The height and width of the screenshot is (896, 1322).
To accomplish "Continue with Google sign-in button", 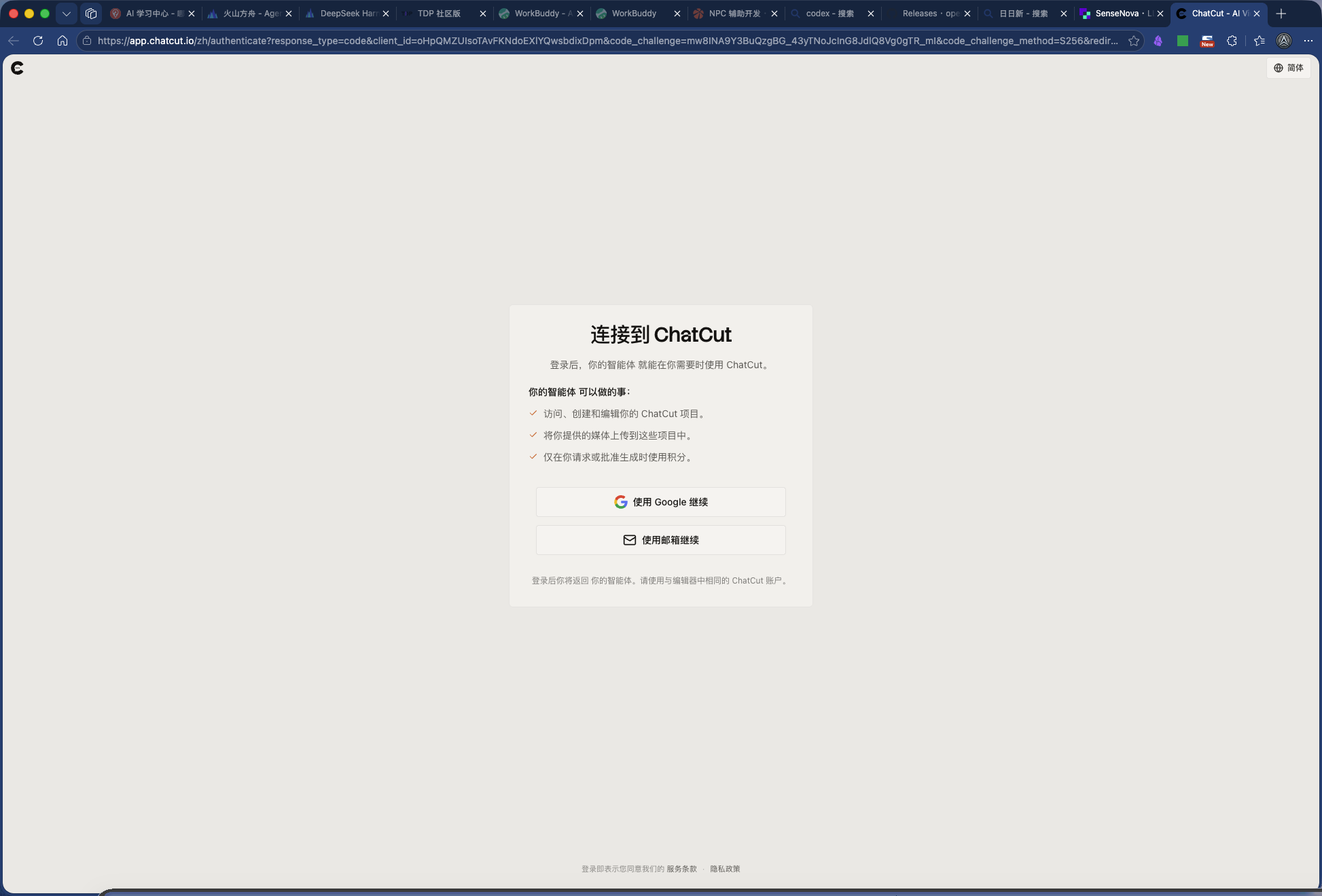I will pos(660,502).
